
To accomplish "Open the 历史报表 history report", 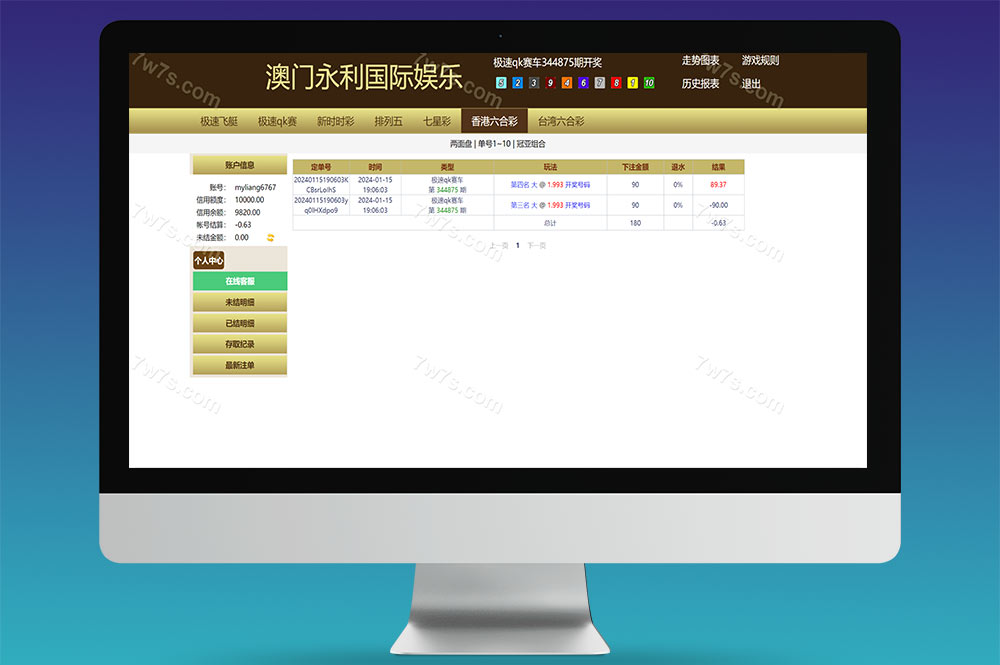I will pos(700,83).
